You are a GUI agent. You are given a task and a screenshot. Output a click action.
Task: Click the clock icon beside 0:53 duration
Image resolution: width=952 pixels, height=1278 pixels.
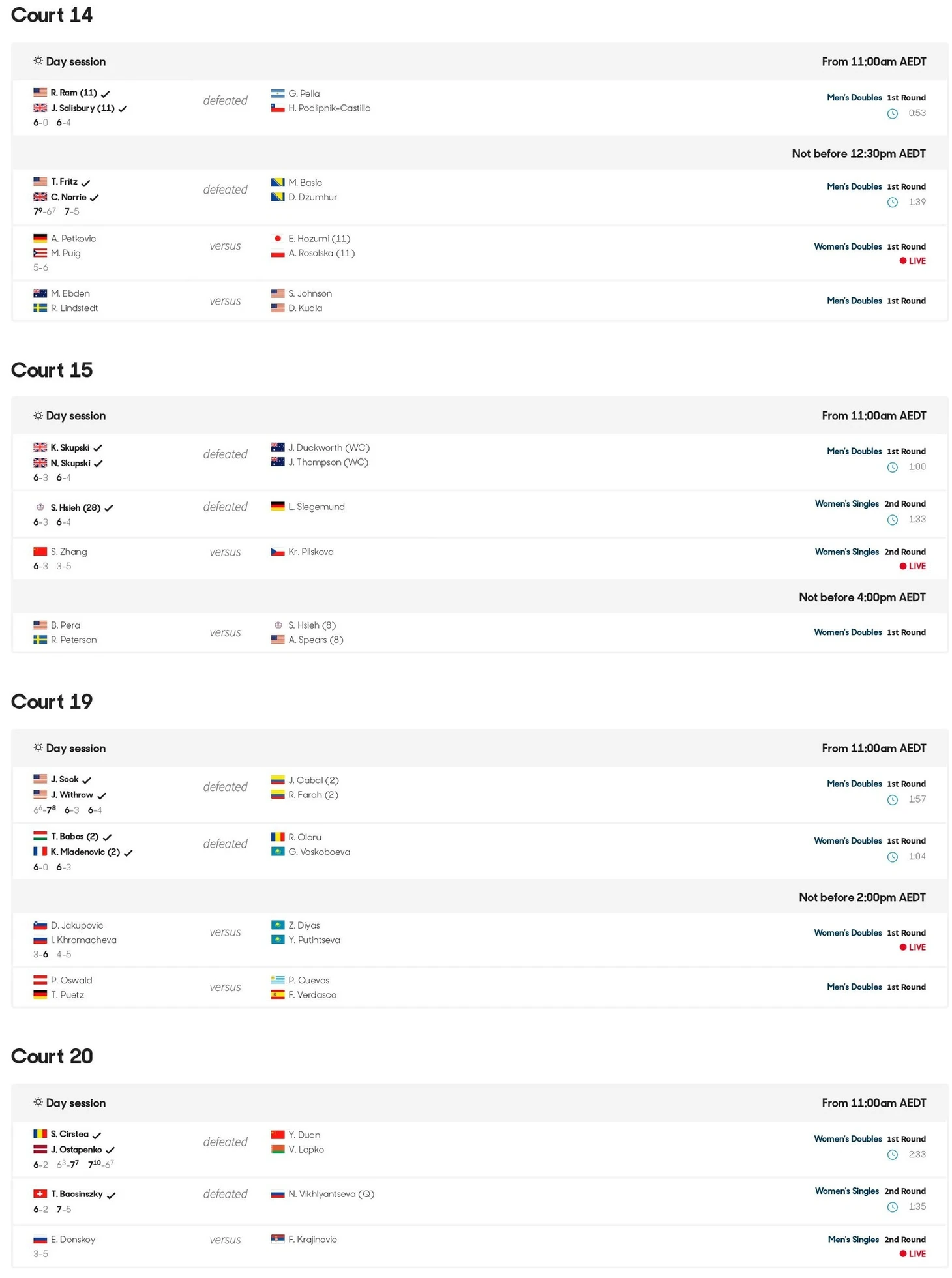coord(892,114)
